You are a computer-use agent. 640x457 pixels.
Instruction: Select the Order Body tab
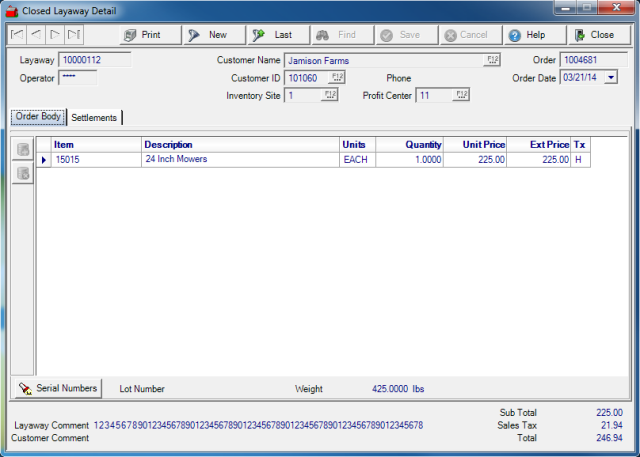pyautogui.click(x=39, y=117)
